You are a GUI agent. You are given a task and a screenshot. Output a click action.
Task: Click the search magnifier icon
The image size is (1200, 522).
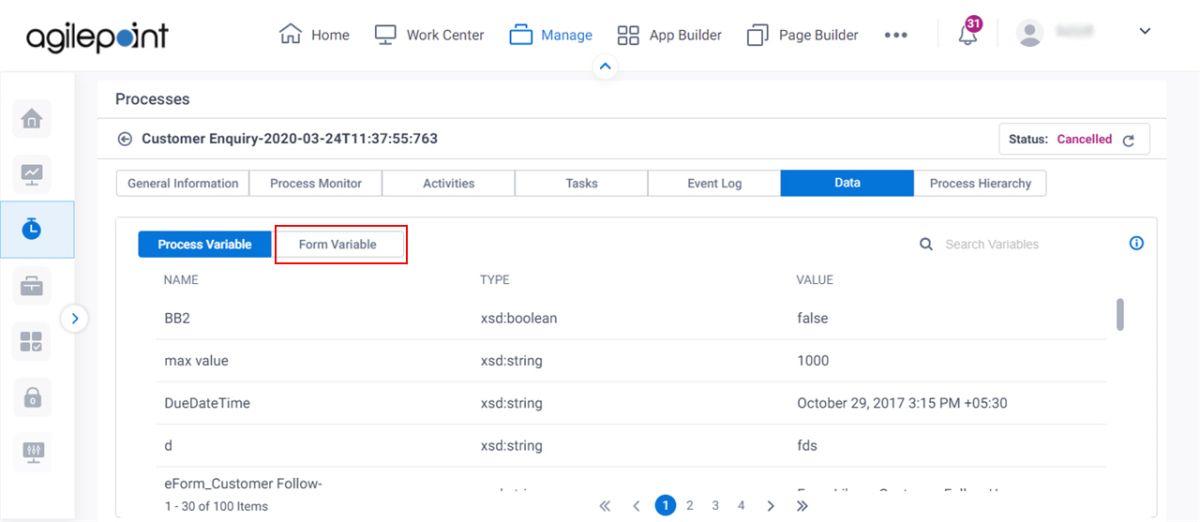pos(926,244)
